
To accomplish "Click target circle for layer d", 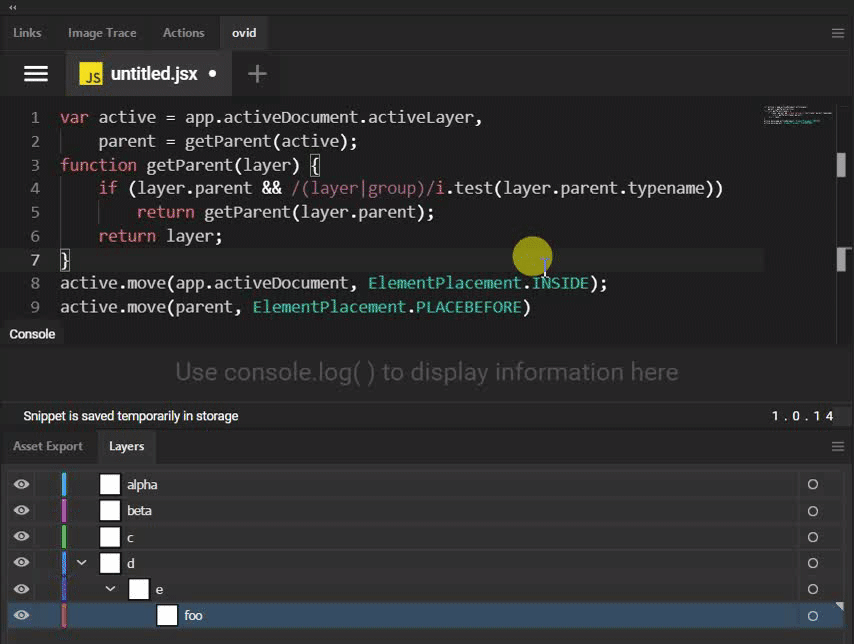I will click(x=813, y=563).
